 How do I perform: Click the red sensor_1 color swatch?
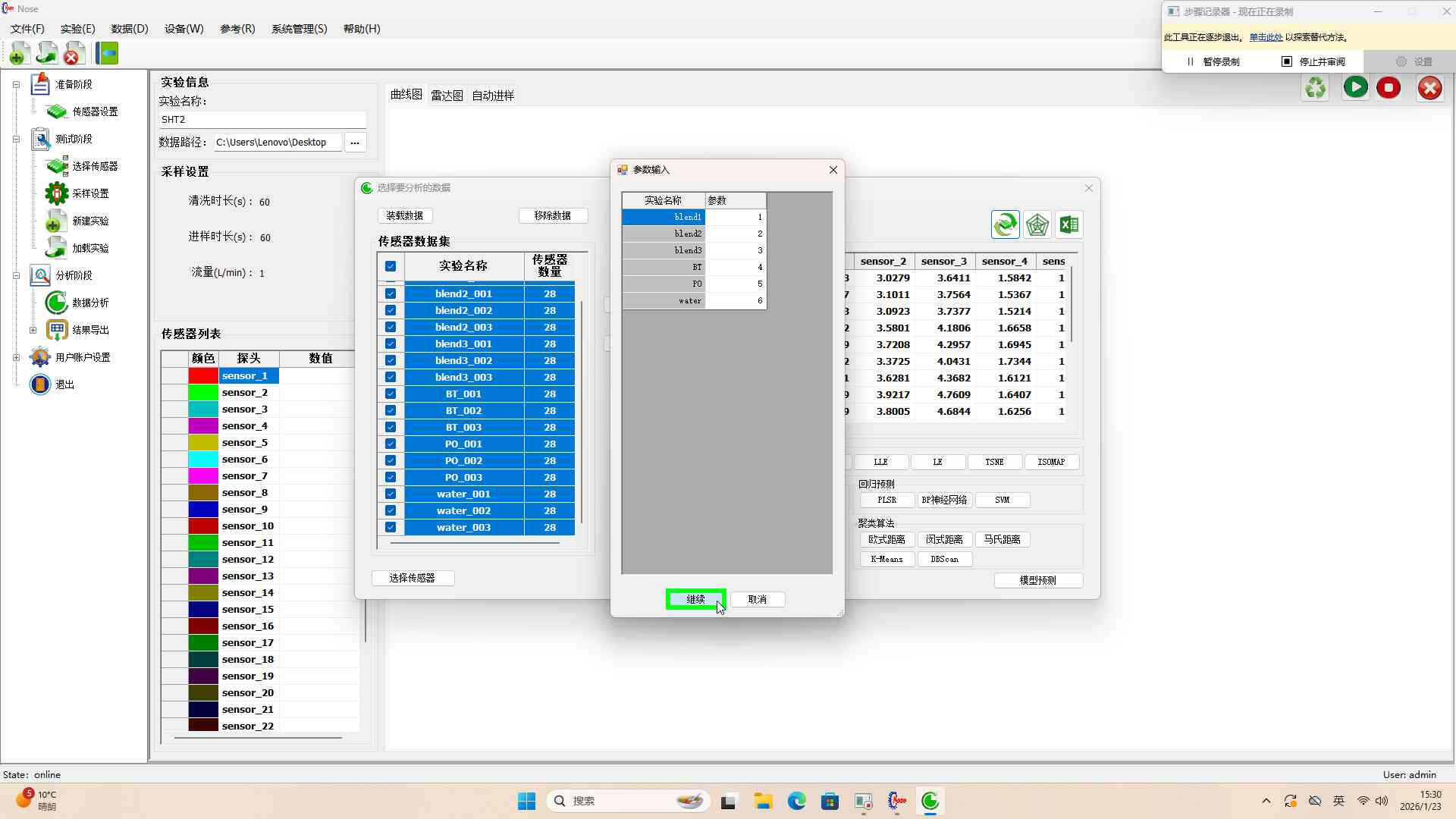[203, 376]
